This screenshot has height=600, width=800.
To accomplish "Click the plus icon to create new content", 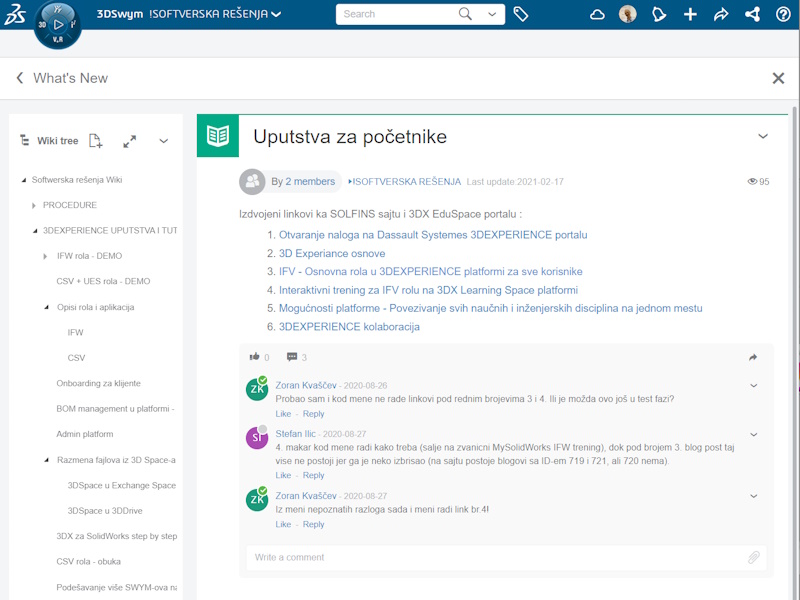I will 690,15.
